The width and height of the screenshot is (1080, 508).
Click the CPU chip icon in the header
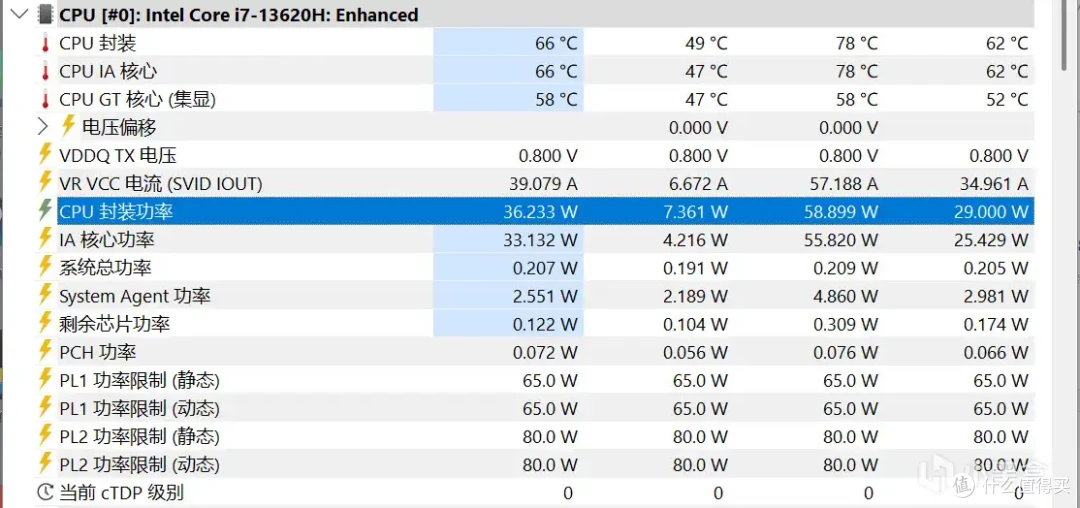click(x=45, y=14)
